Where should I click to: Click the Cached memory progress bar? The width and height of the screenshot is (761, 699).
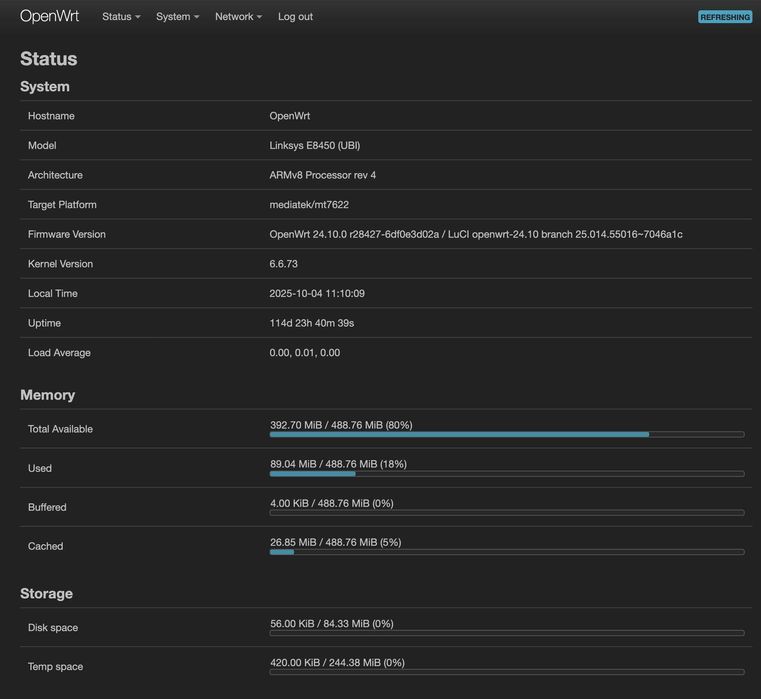click(x=507, y=551)
